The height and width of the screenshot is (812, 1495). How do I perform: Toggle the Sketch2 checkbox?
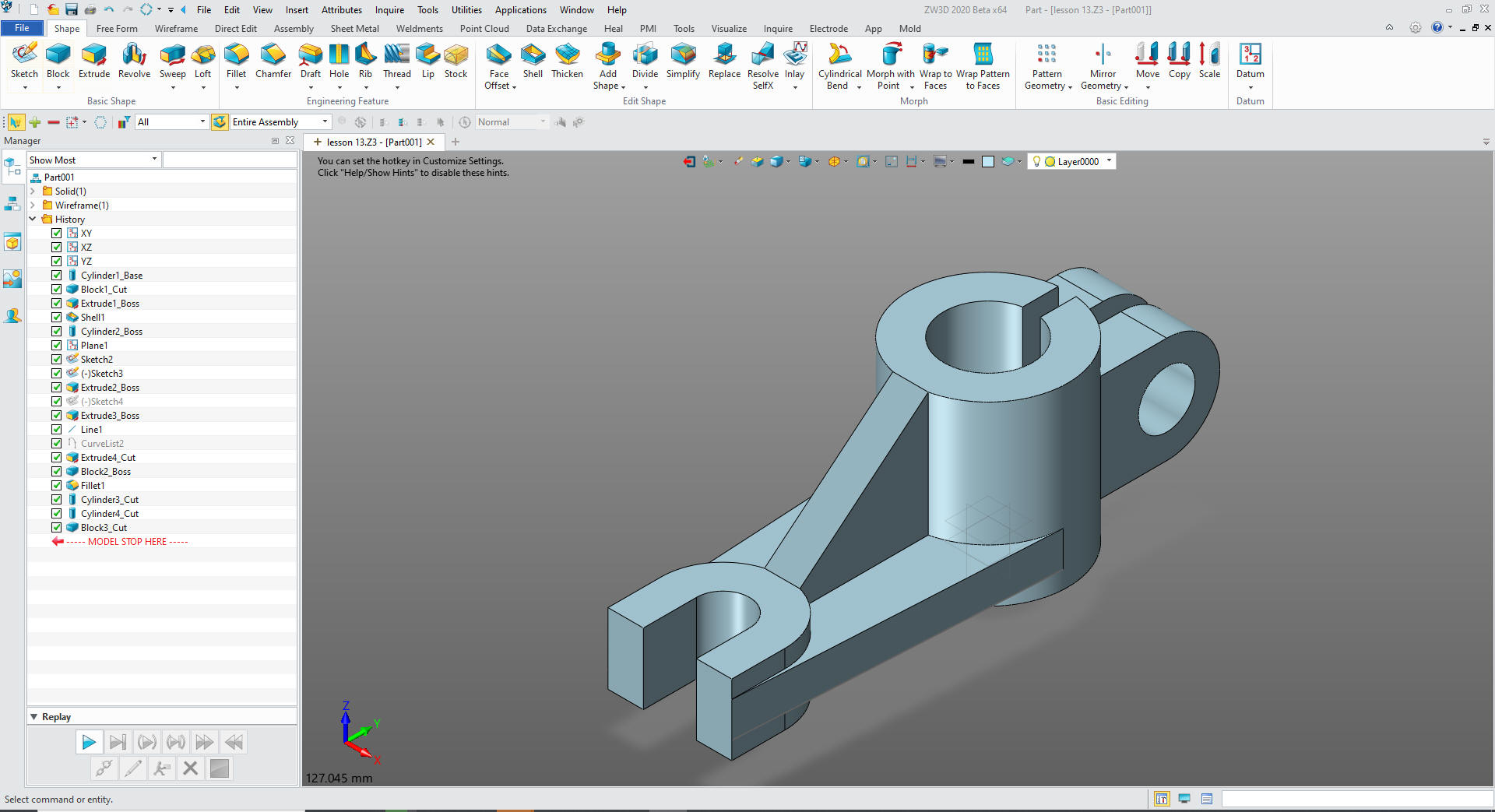(x=57, y=359)
